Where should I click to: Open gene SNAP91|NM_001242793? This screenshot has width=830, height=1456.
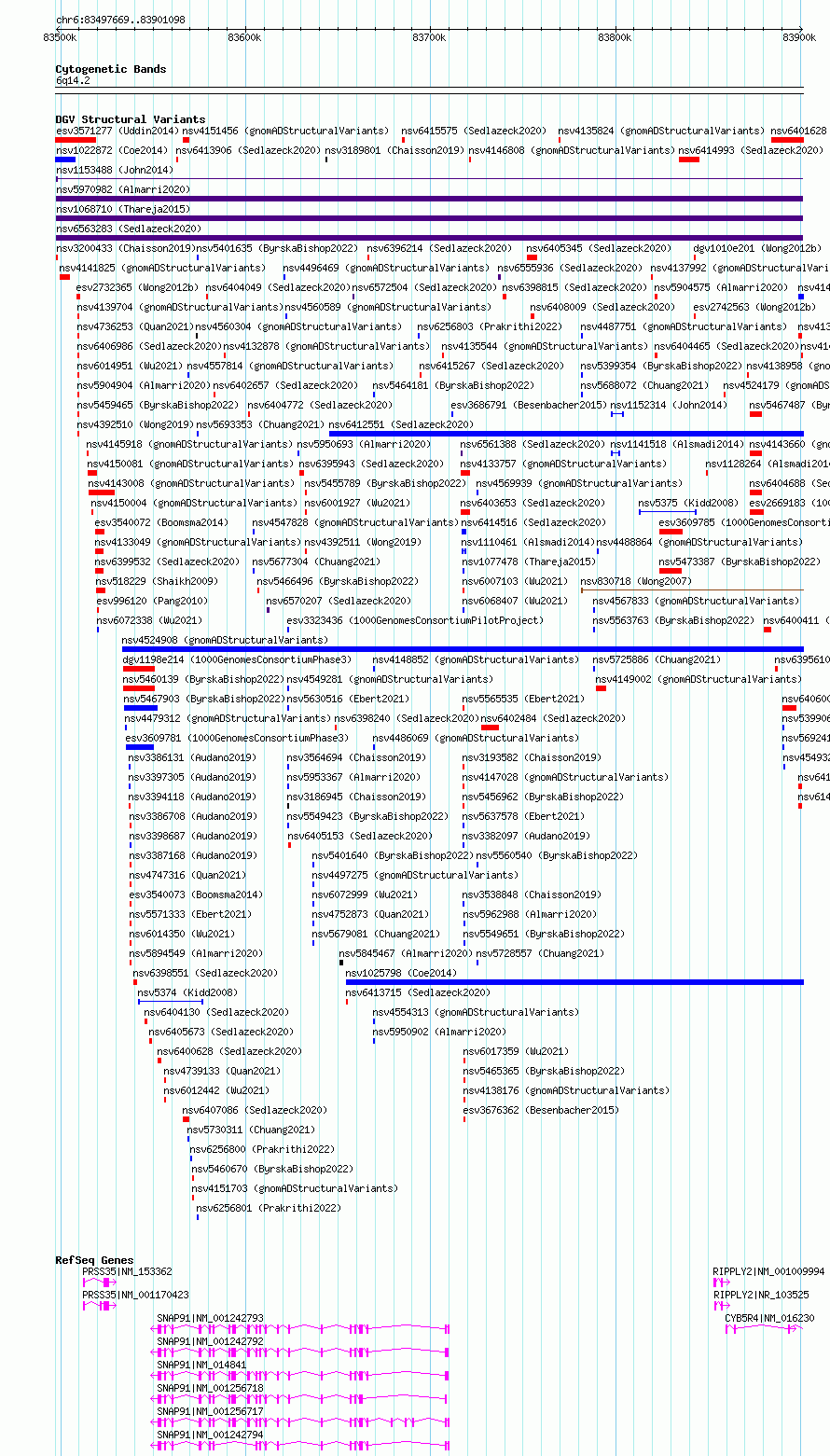click(x=210, y=1318)
